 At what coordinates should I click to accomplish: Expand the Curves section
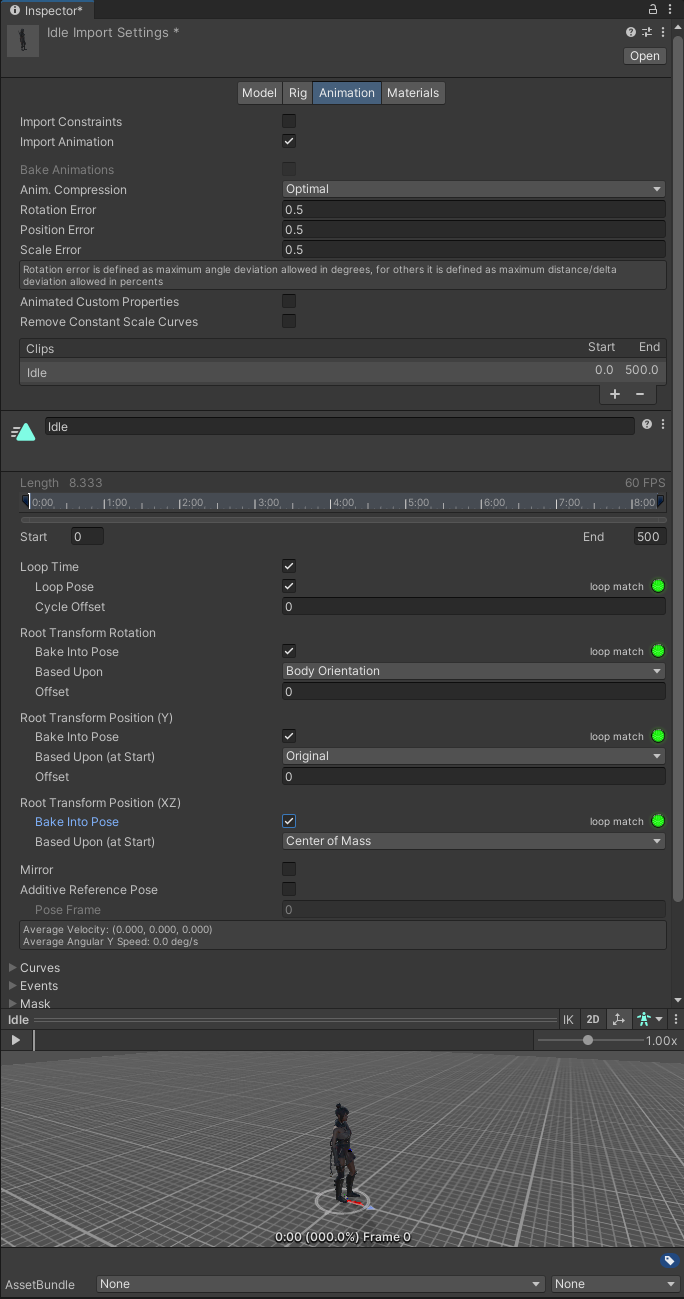click(x=13, y=968)
